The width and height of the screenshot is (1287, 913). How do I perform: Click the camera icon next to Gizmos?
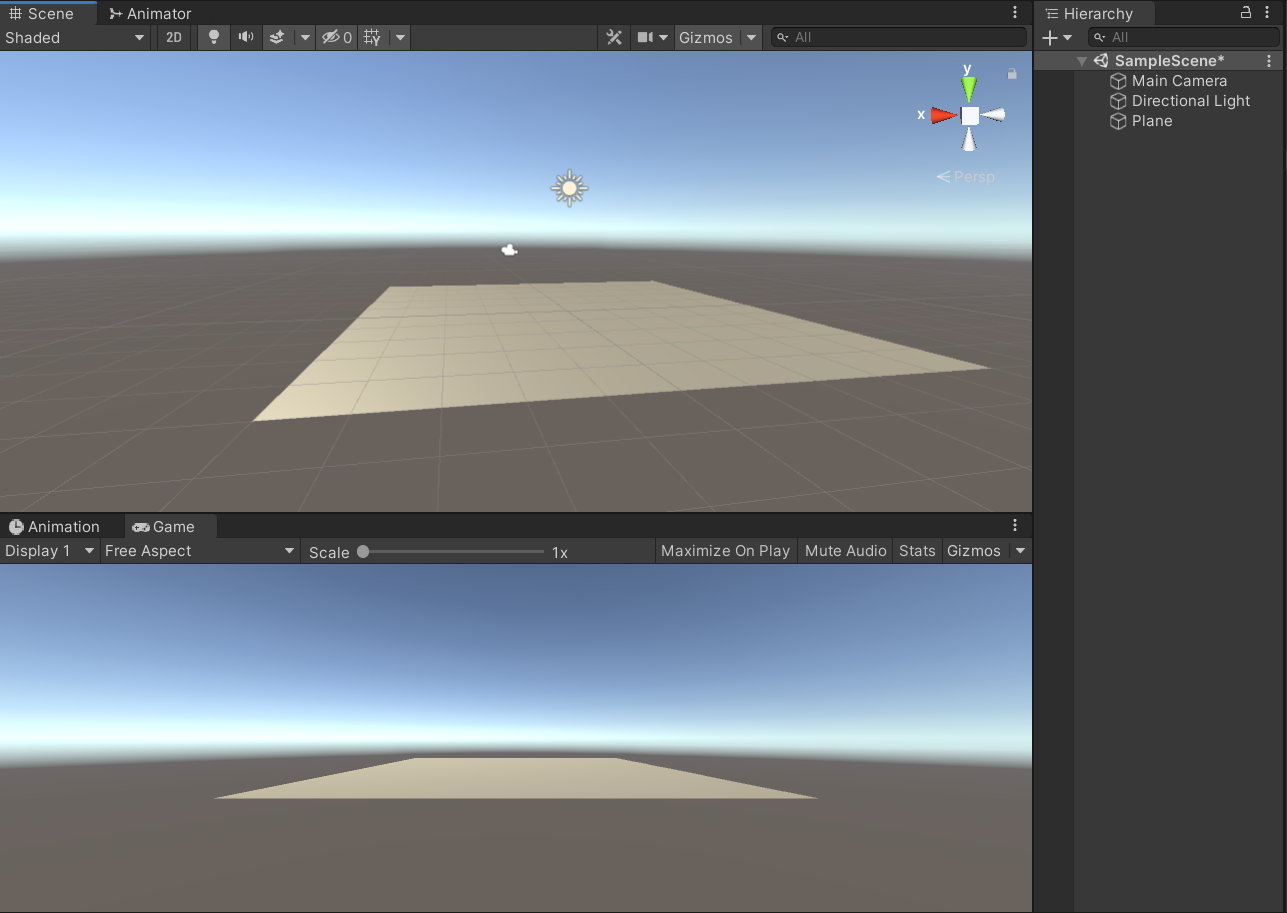click(x=647, y=37)
